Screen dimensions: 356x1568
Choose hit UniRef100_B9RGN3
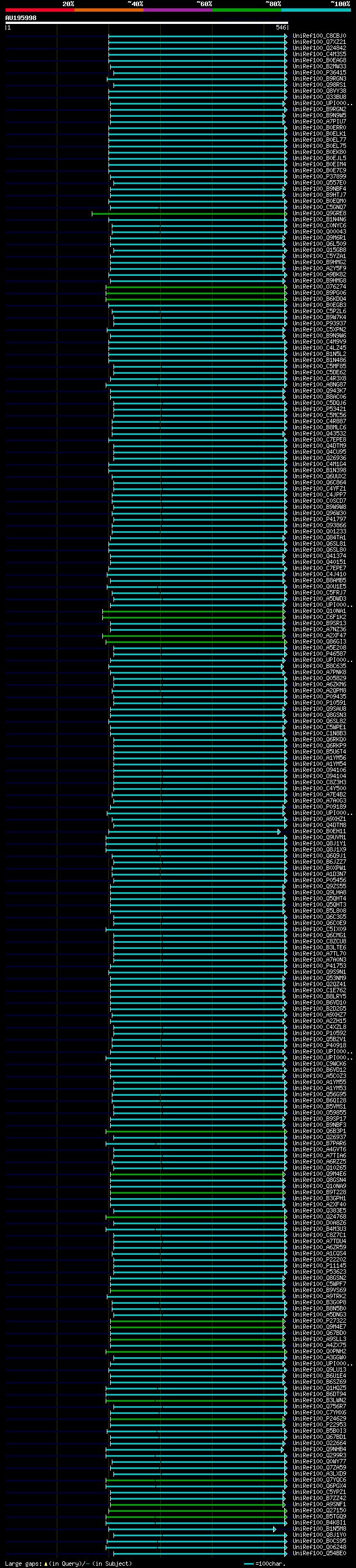click(319, 78)
